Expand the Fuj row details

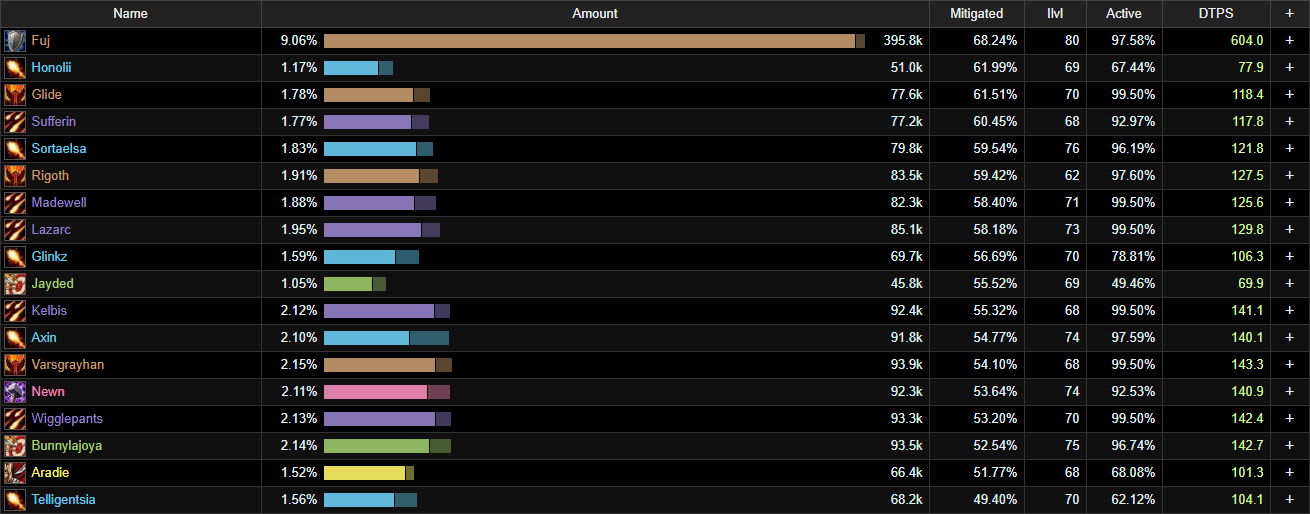(x=1289, y=41)
